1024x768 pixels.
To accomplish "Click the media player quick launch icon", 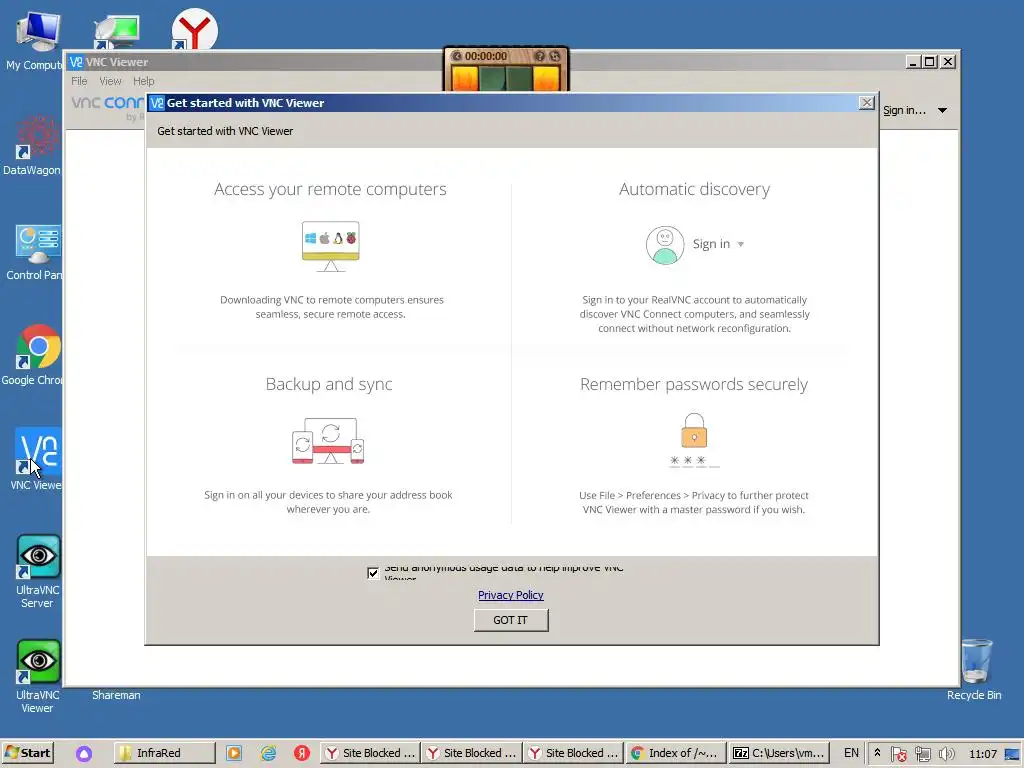I will pyautogui.click(x=234, y=754).
